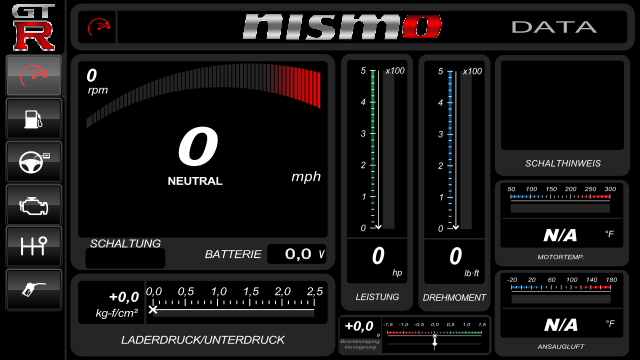Open the steering wheel sidebar page
640x360 pixels.
click(34, 162)
